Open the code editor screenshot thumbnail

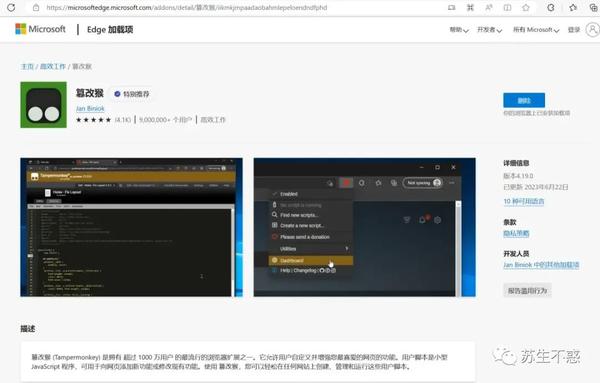click(x=131, y=227)
